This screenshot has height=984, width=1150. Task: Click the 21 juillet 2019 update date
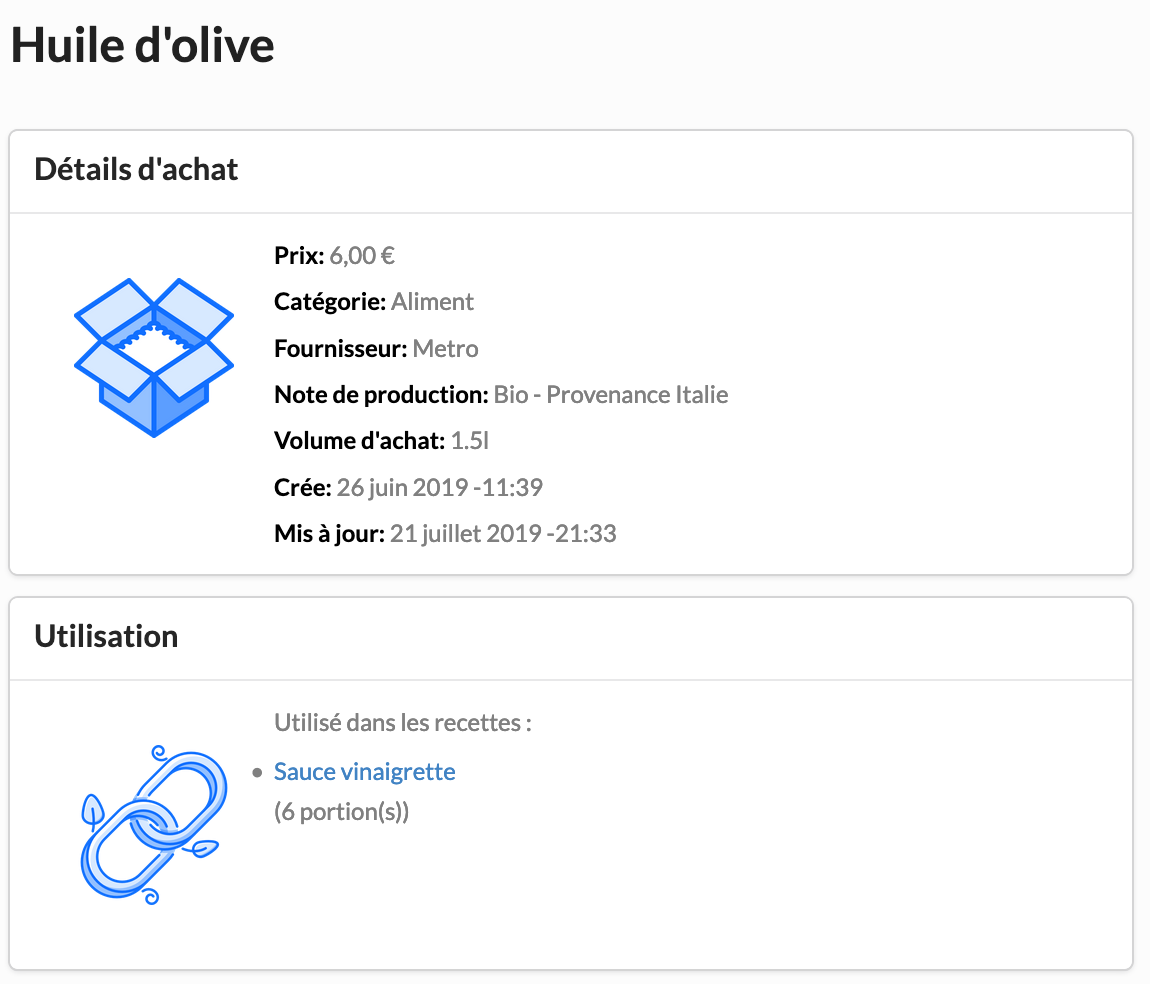tap(503, 534)
